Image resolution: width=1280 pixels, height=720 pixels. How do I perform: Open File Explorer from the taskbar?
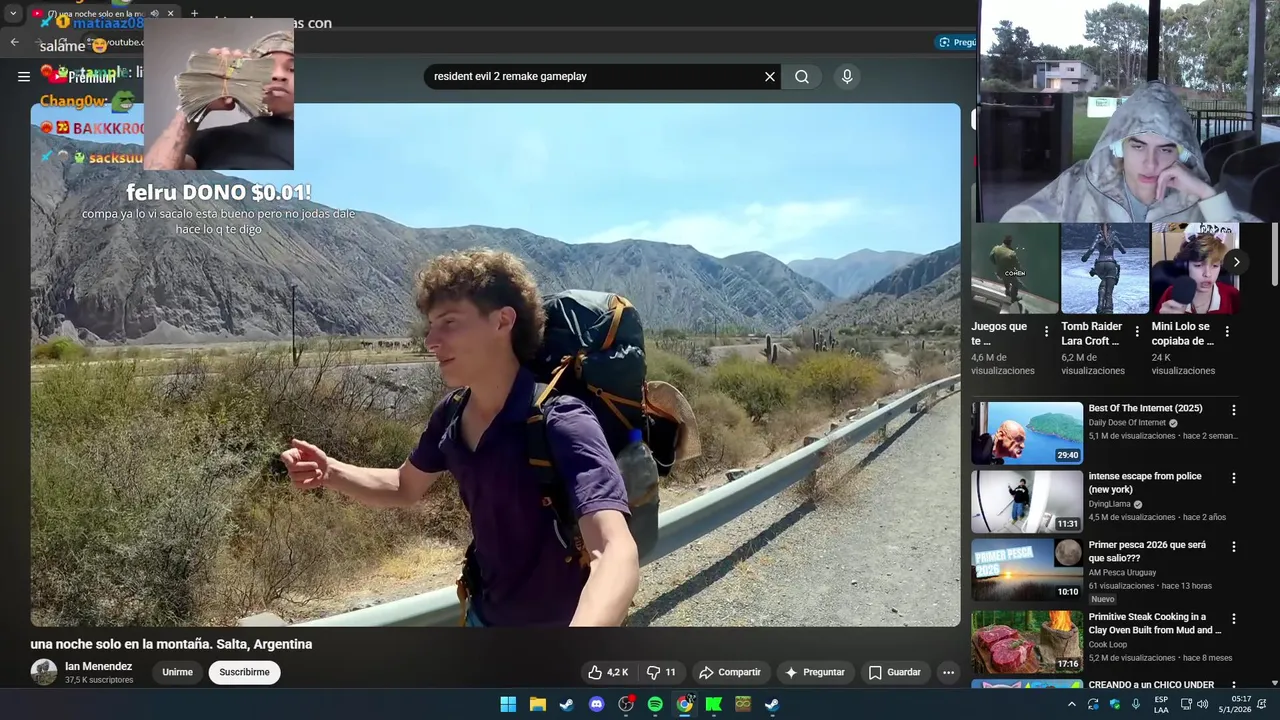(537, 704)
